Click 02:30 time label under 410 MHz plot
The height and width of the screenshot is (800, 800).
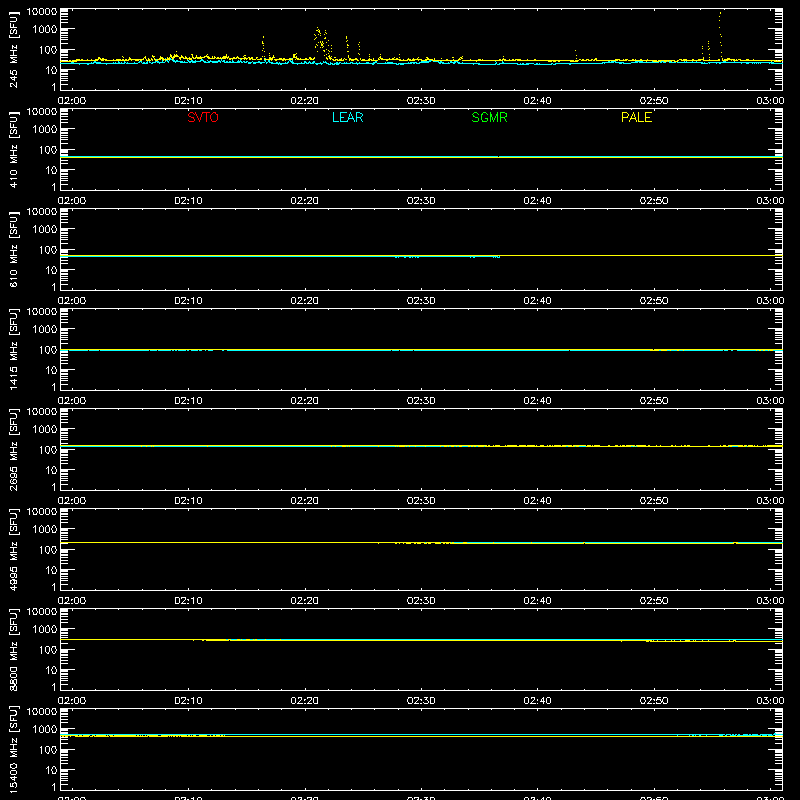pyautogui.click(x=421, y=201)
